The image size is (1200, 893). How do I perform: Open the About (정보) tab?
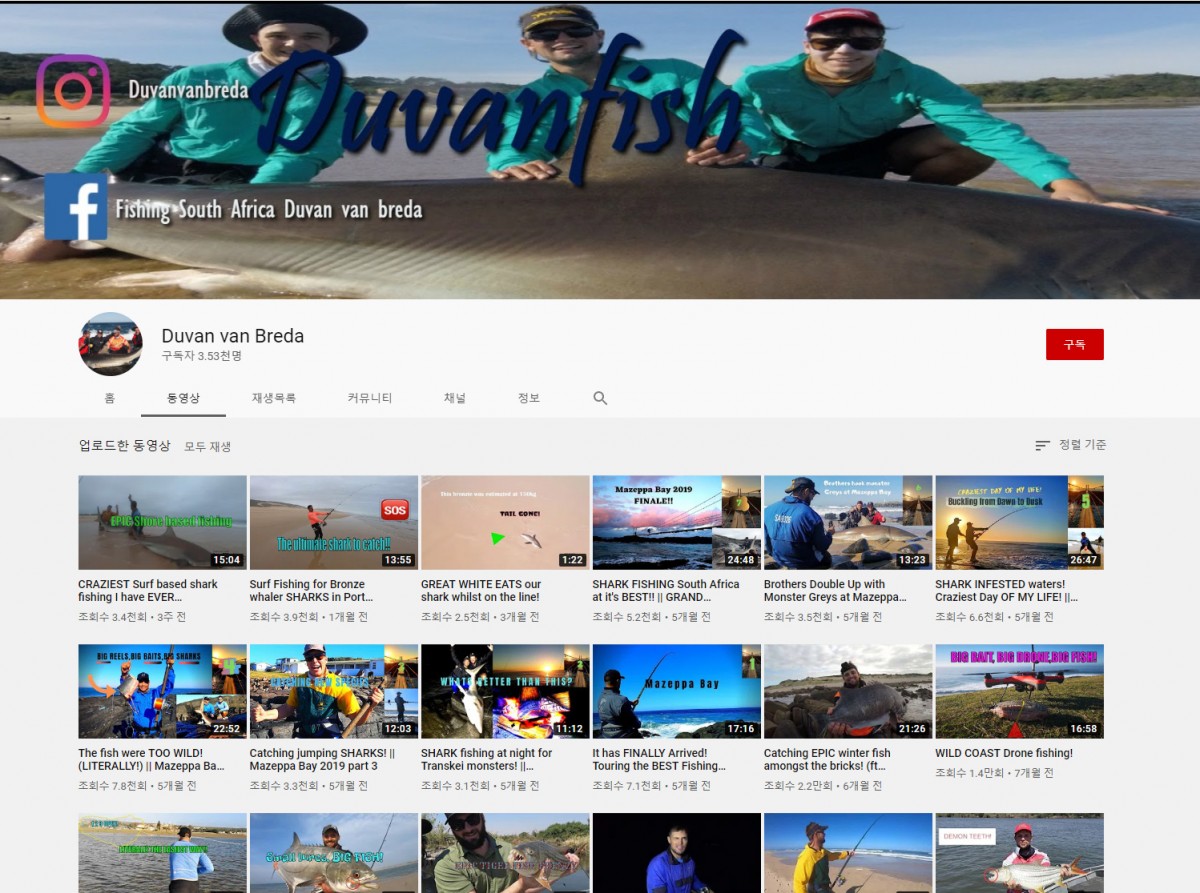(528, 398)
